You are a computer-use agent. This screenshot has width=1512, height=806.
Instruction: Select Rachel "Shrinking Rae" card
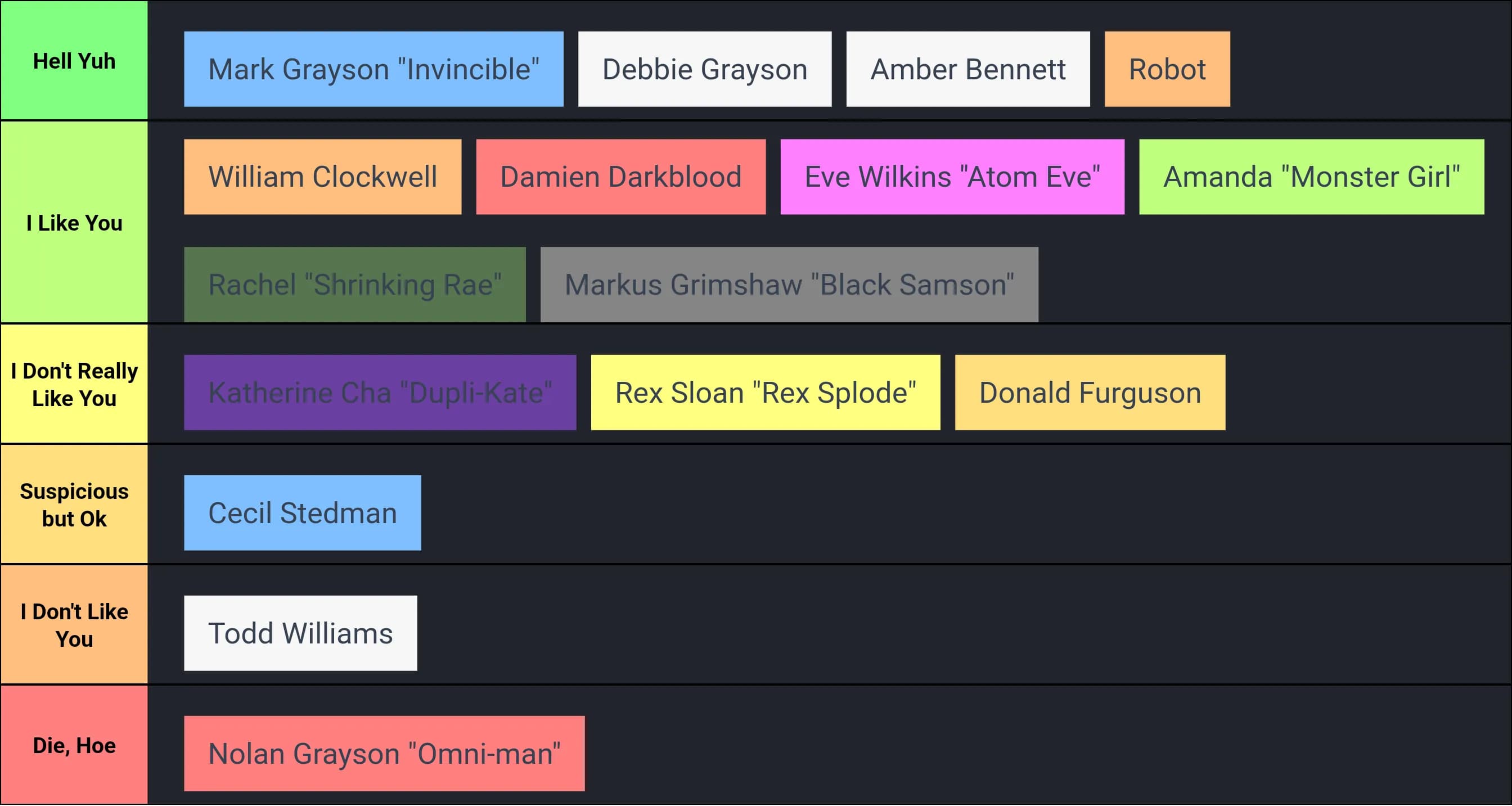354,285
